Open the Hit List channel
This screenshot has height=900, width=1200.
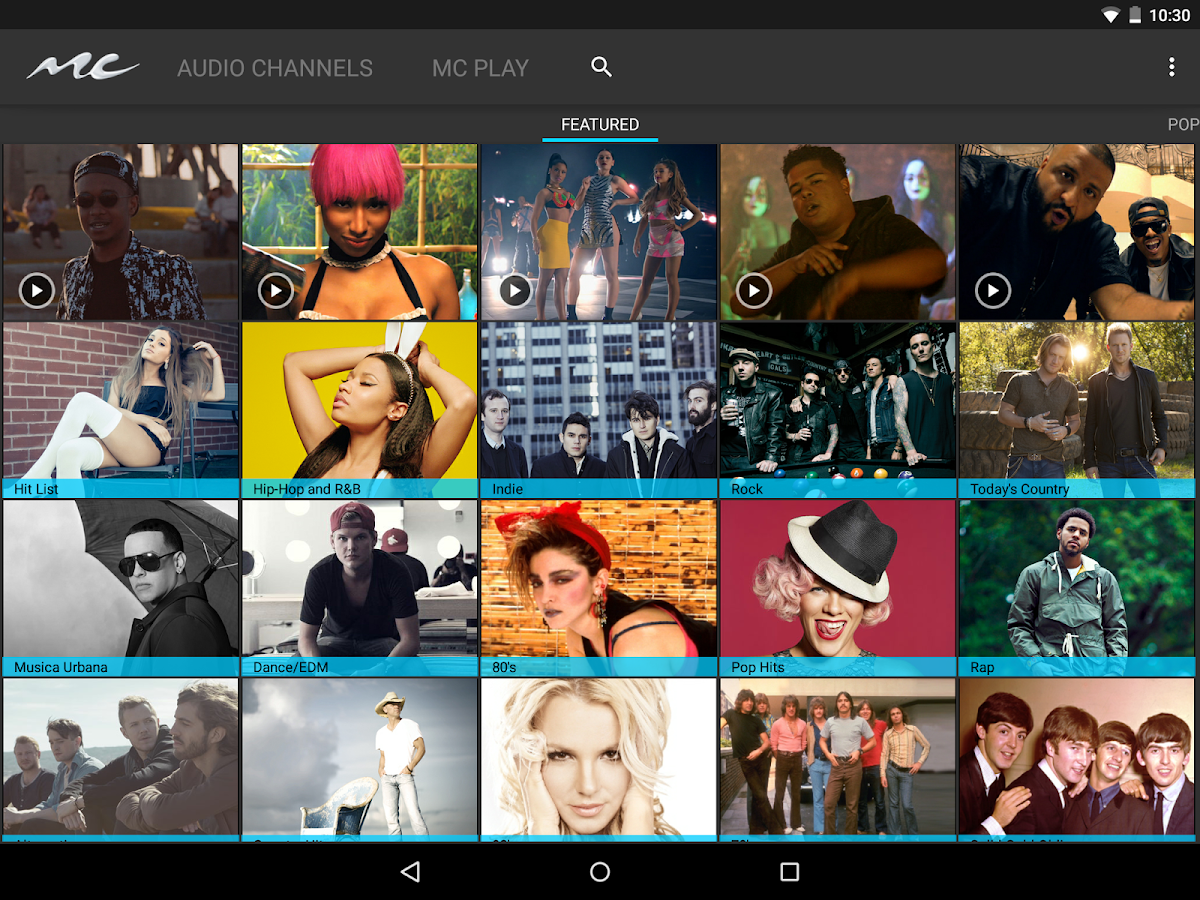120,408
